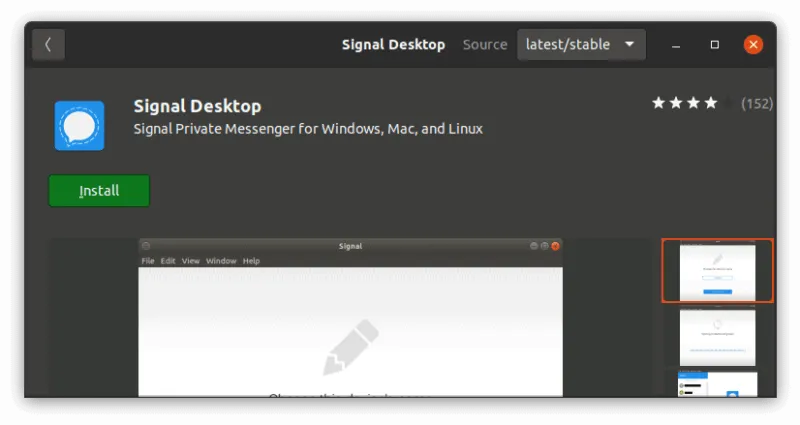
Task: Maximize the software window
Action: (x=715, y=45)
